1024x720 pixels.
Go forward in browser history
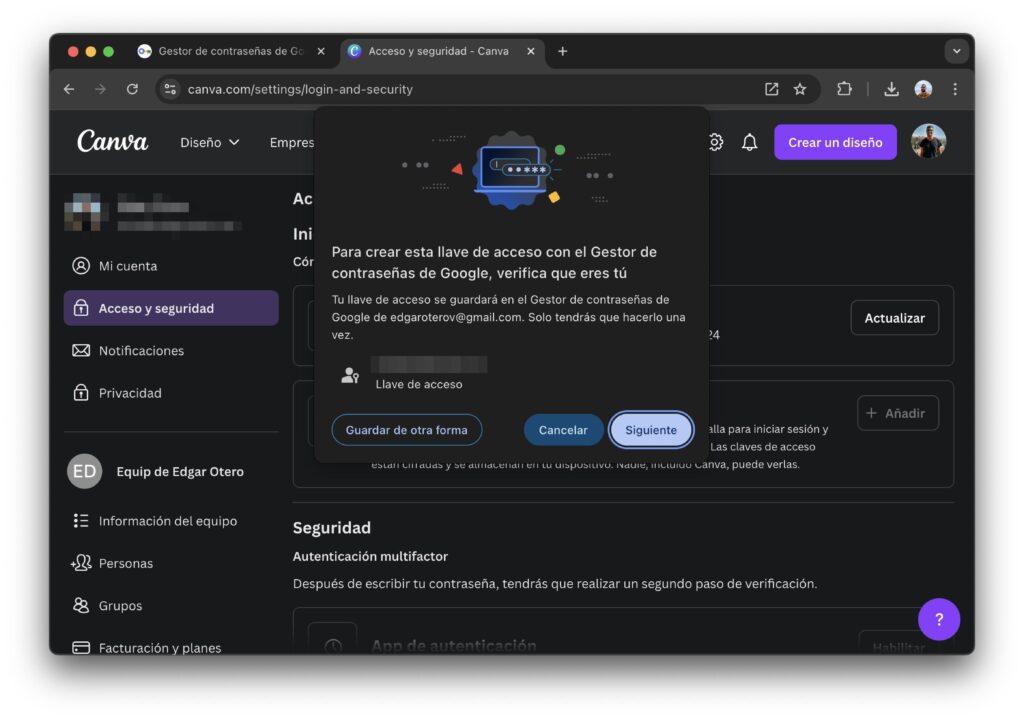coord(100,89)
